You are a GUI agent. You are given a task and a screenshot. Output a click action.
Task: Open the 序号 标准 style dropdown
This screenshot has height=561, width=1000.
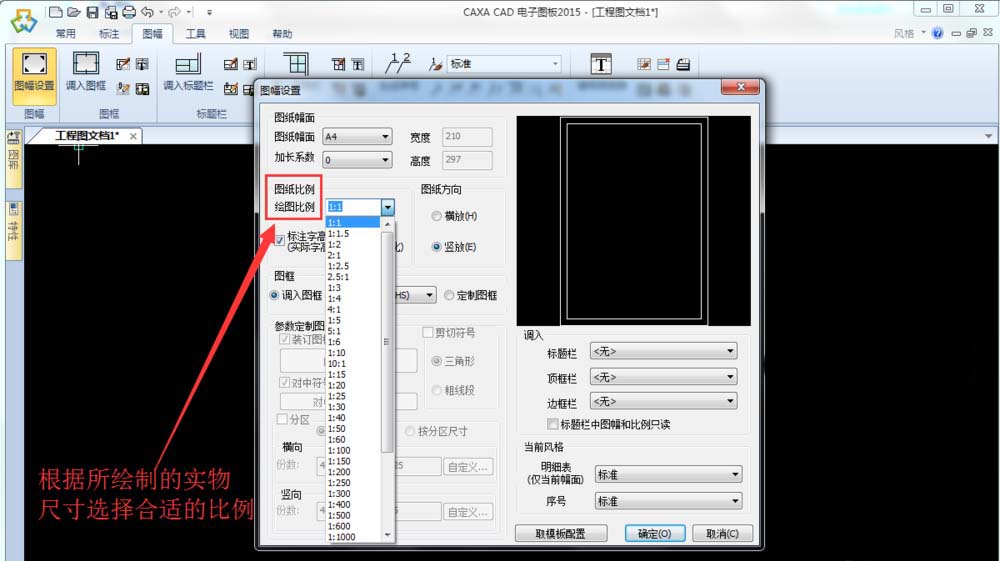click(x=668, y=501)
